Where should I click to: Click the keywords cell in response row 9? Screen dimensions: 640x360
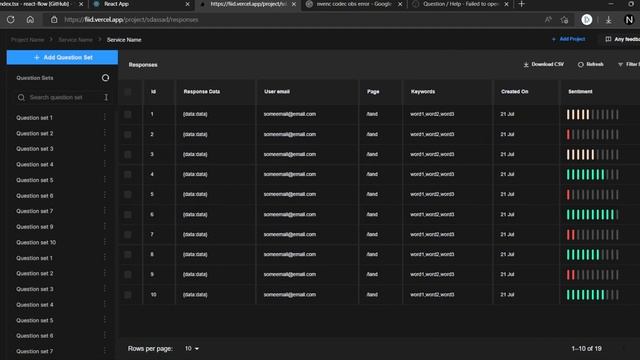[432, 274]
